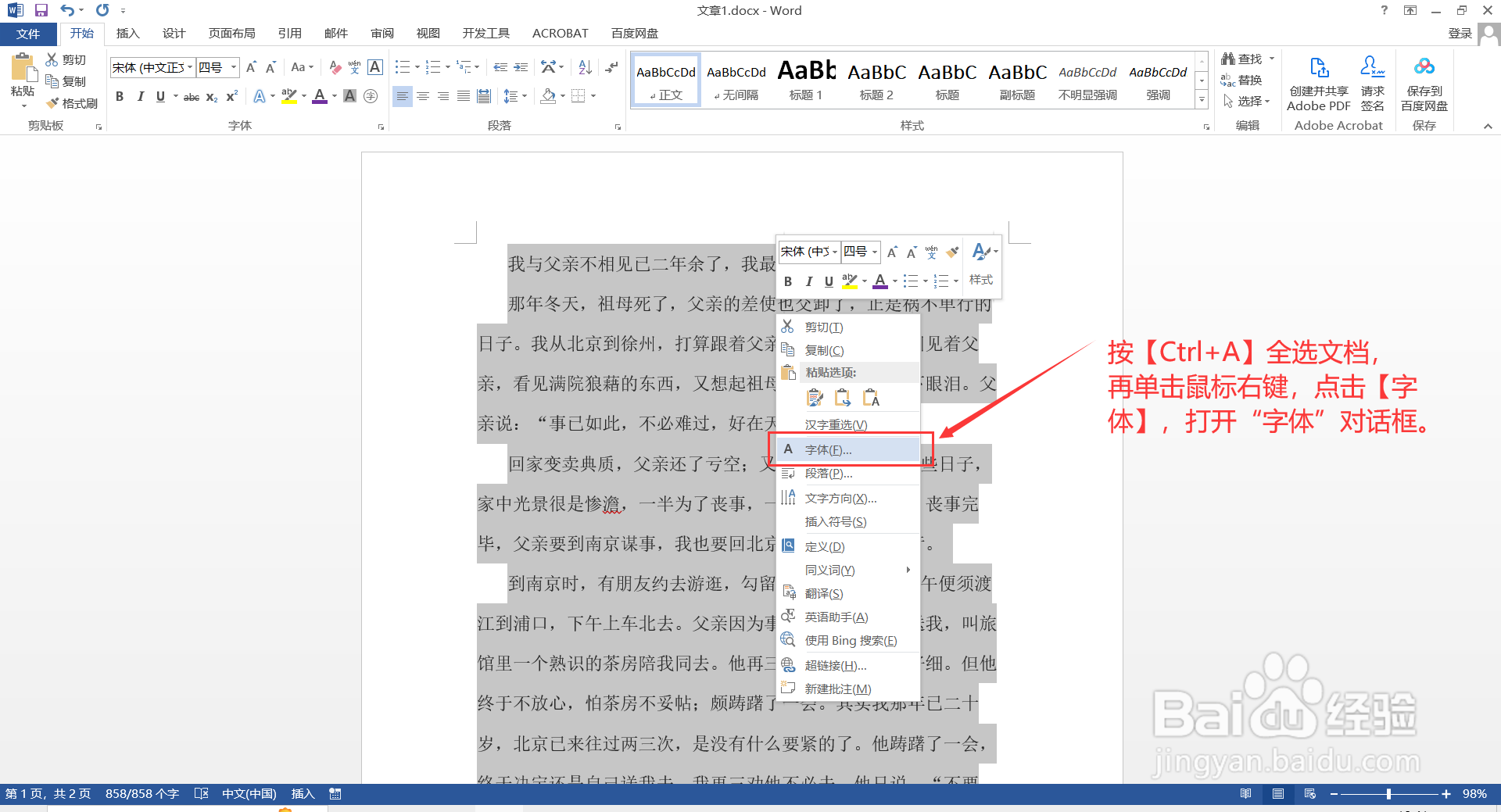
Task: Apply subscript formatting
Action: click(x=212, y=96)
